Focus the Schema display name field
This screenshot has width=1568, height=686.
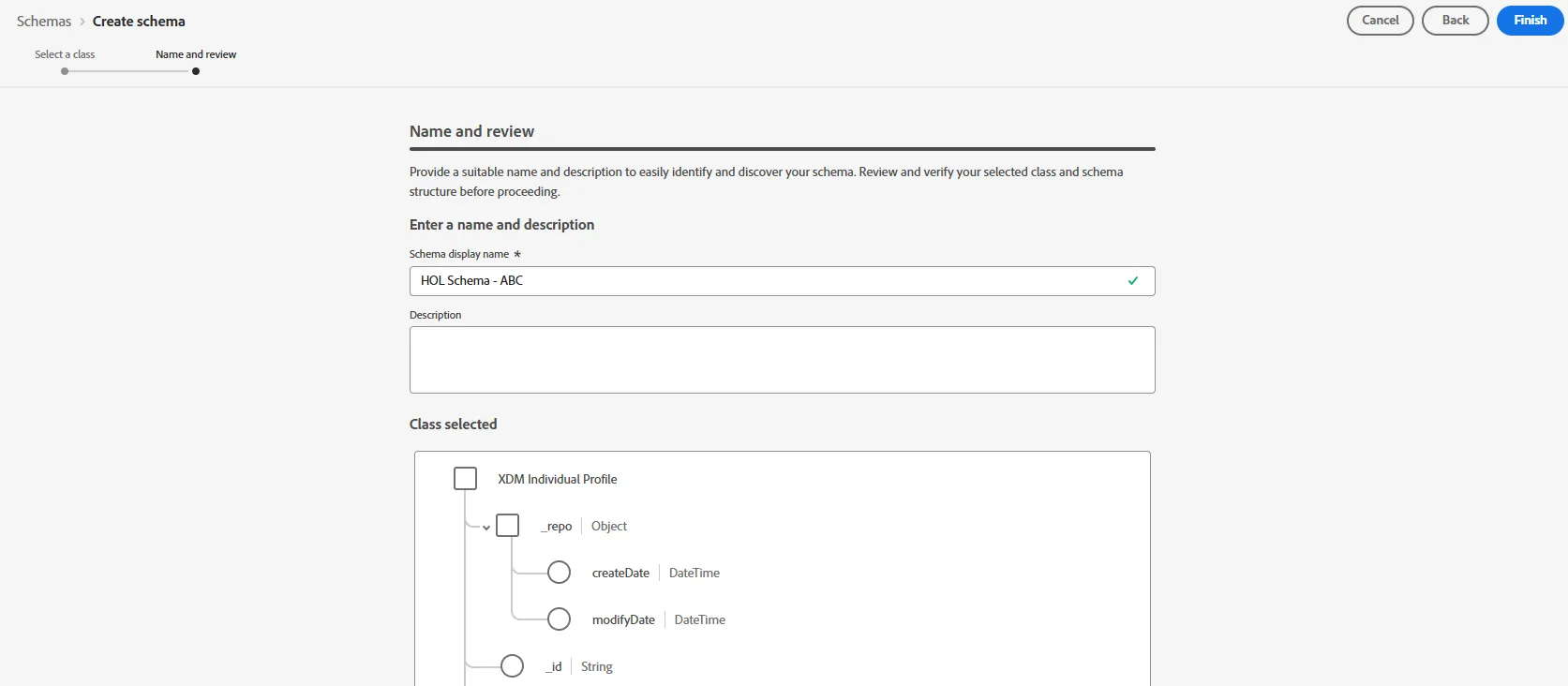pyautogui.click(x=782, y=281)
